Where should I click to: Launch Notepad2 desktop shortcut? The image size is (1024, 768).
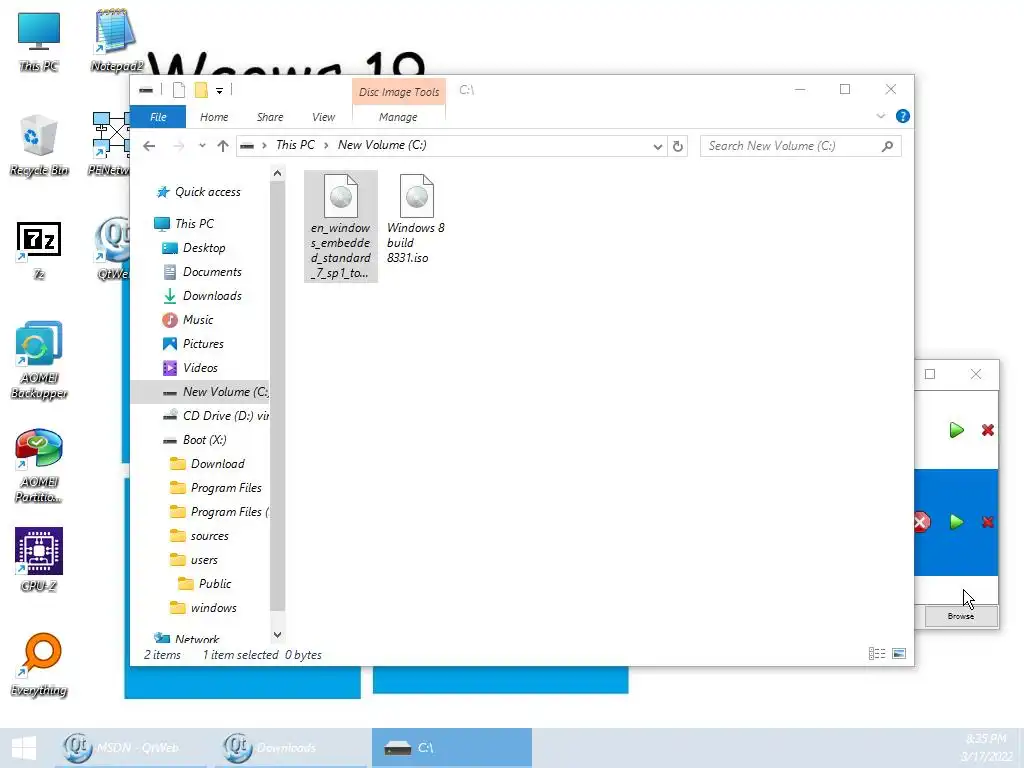[x=116, y=40]
